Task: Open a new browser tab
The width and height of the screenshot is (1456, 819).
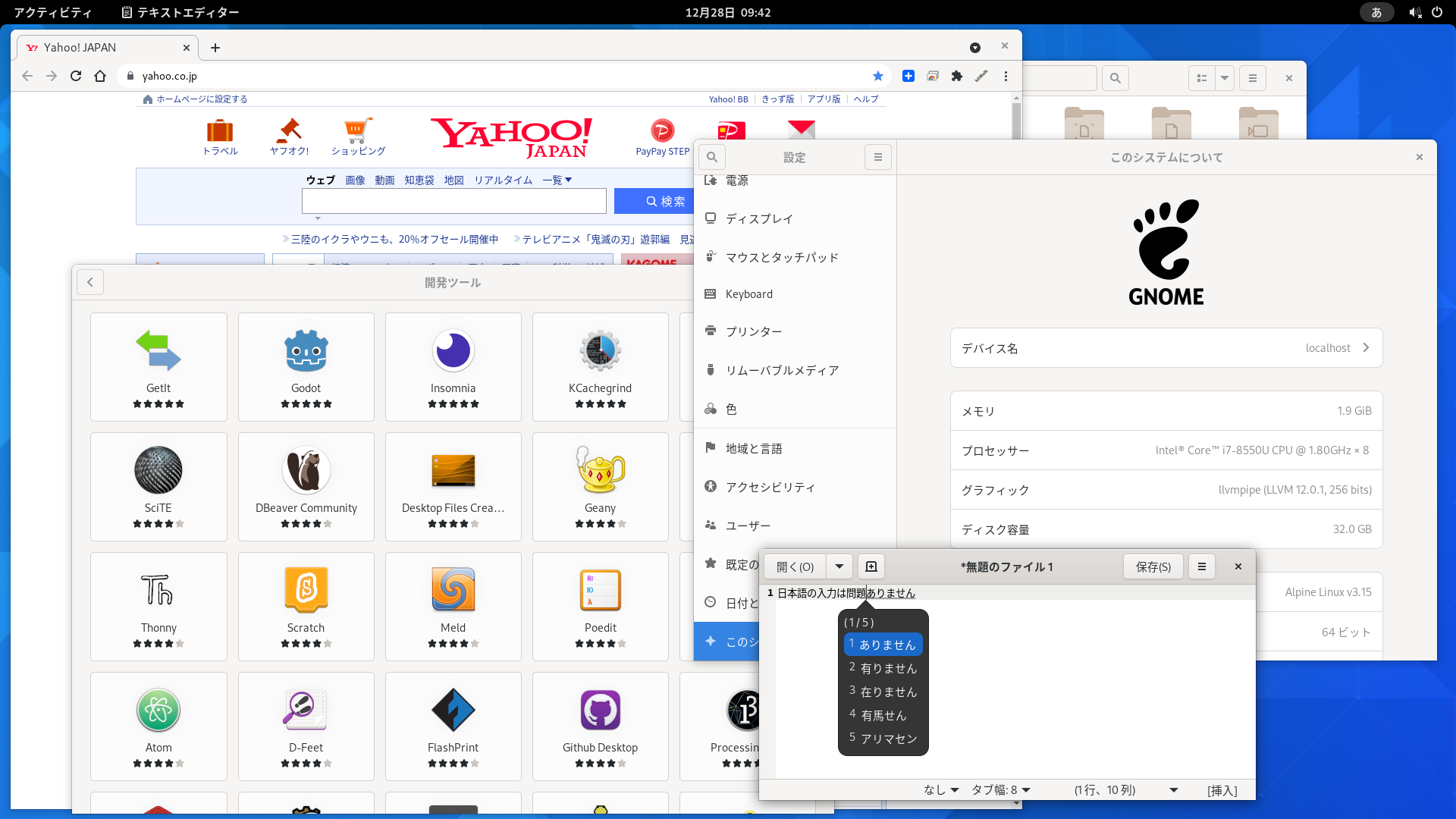Action: [215, 48]
